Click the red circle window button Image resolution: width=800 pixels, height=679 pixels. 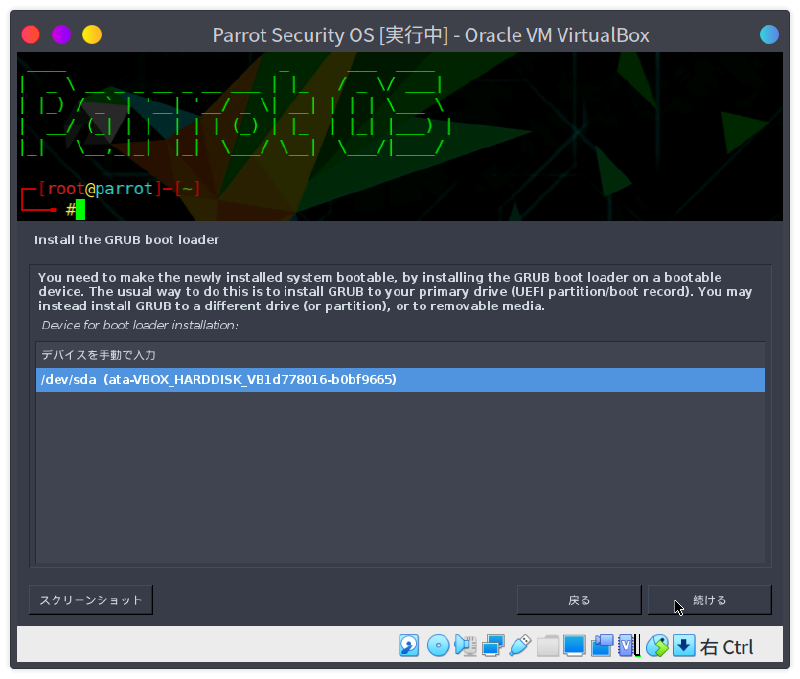[x=30, y=35]
